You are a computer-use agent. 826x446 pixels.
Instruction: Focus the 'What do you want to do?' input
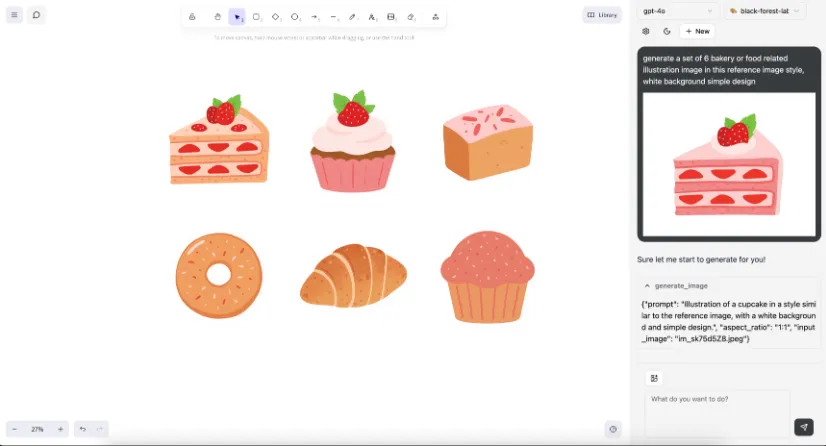click(717, 413)
